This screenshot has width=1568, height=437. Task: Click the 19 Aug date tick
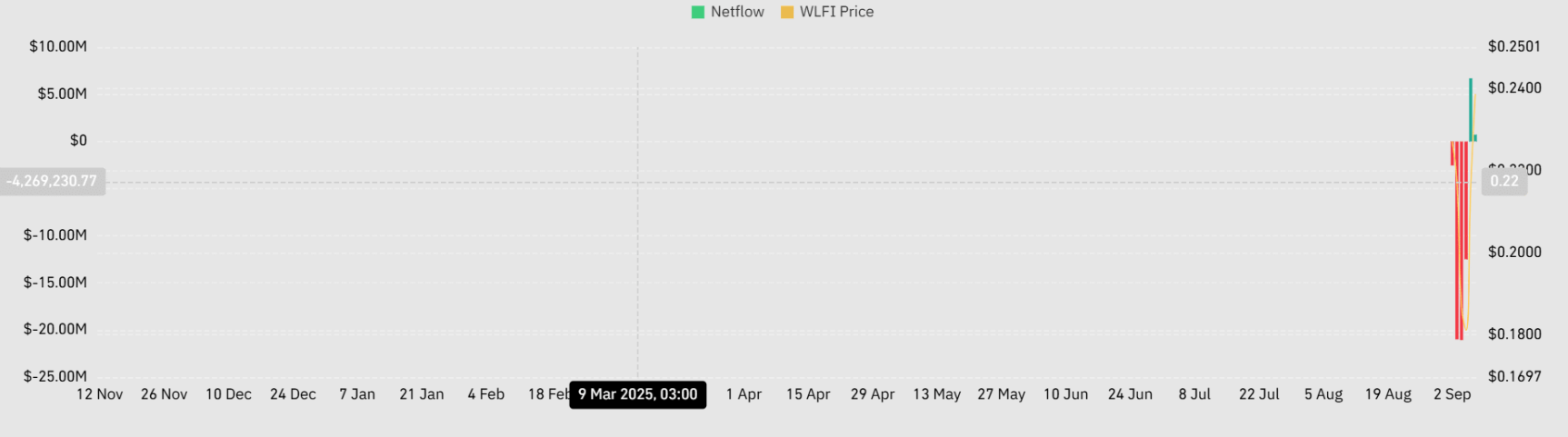(x=1388, y=394)
